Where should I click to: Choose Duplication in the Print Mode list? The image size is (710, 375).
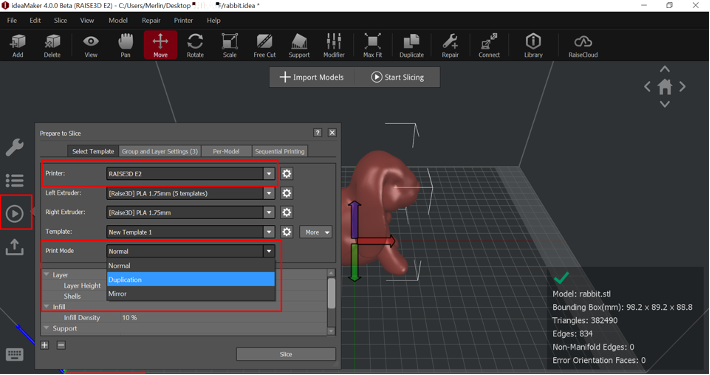coord(191,279)
